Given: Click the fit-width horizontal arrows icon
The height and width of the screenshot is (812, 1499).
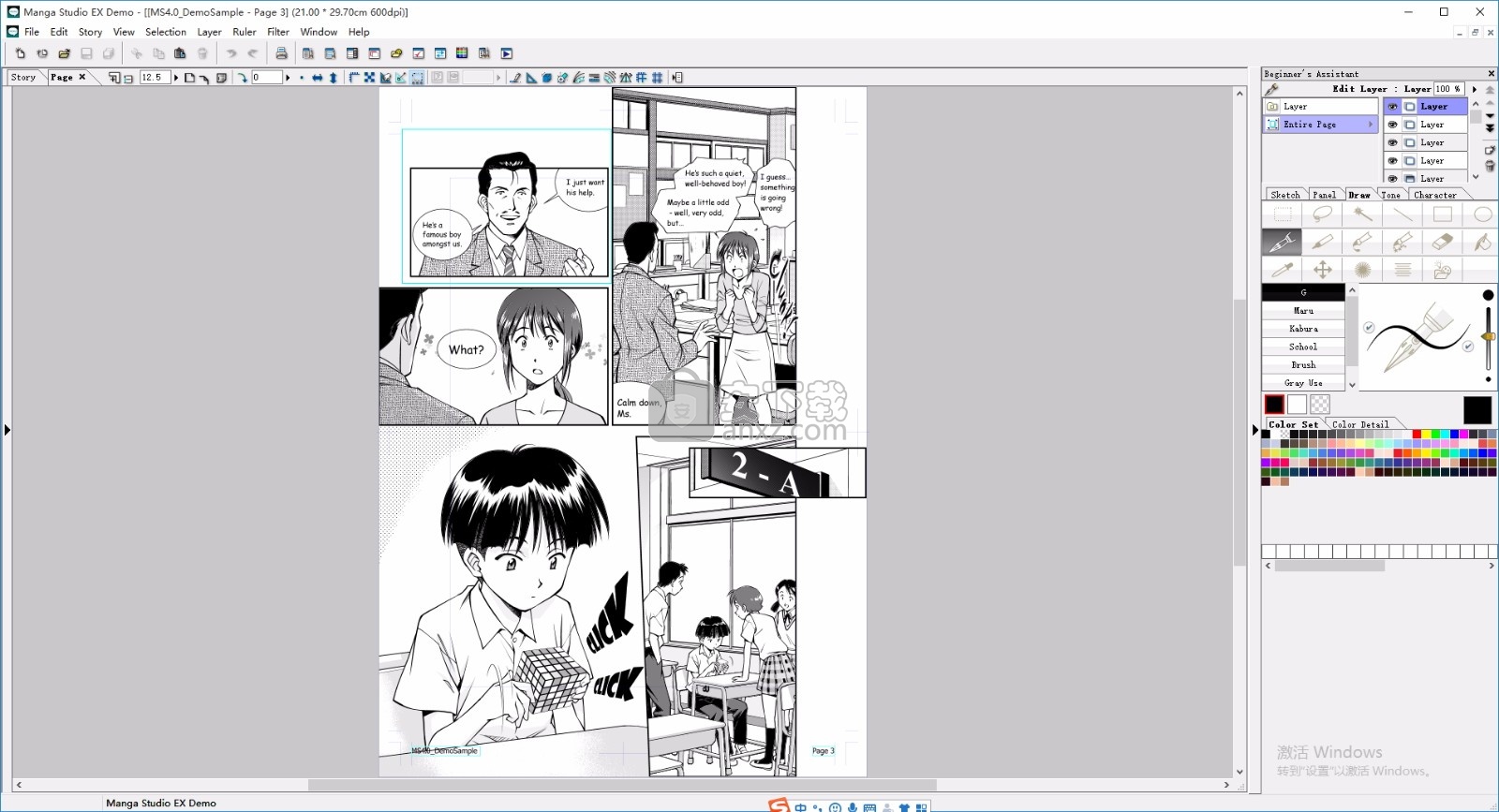Looking at the screenshot, I should coord(318,78).
